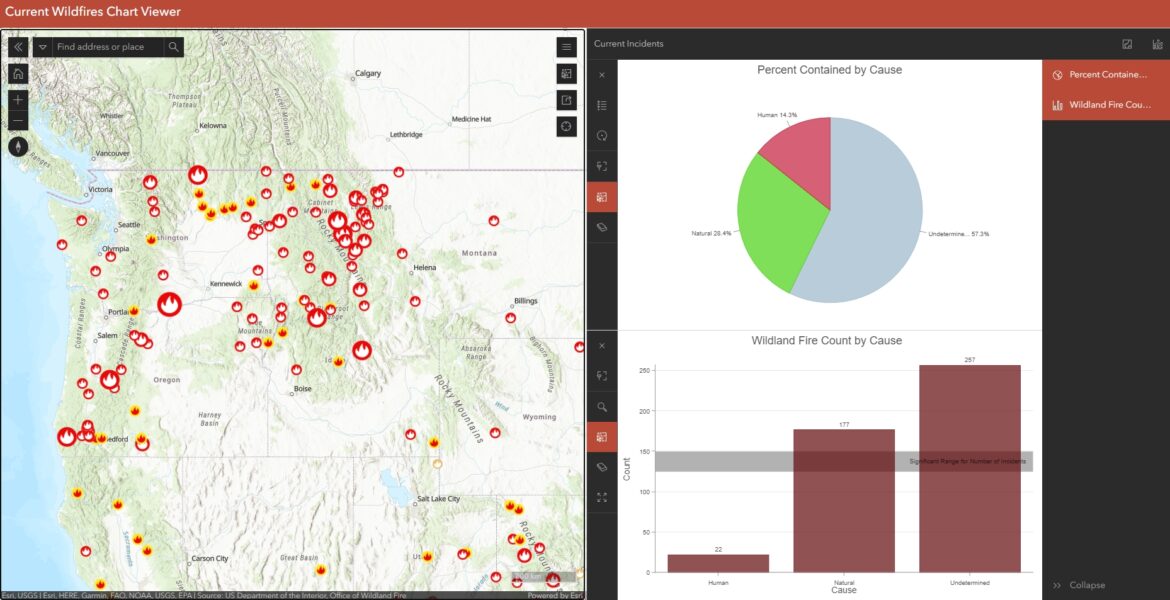Click the Human 14.3% pie label
The image size is (1170, 600).
tap(777, 115)
